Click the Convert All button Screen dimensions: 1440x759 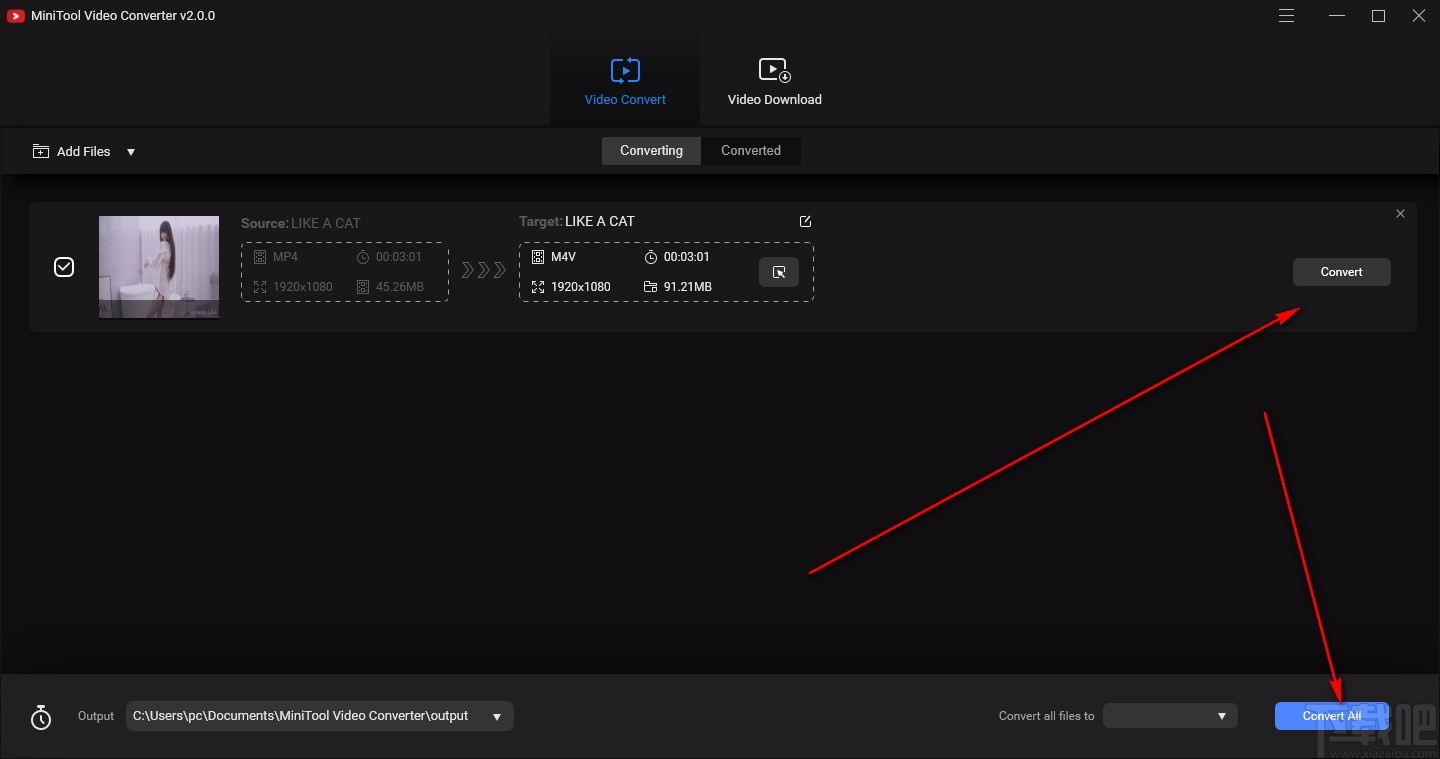point(1332,716)
